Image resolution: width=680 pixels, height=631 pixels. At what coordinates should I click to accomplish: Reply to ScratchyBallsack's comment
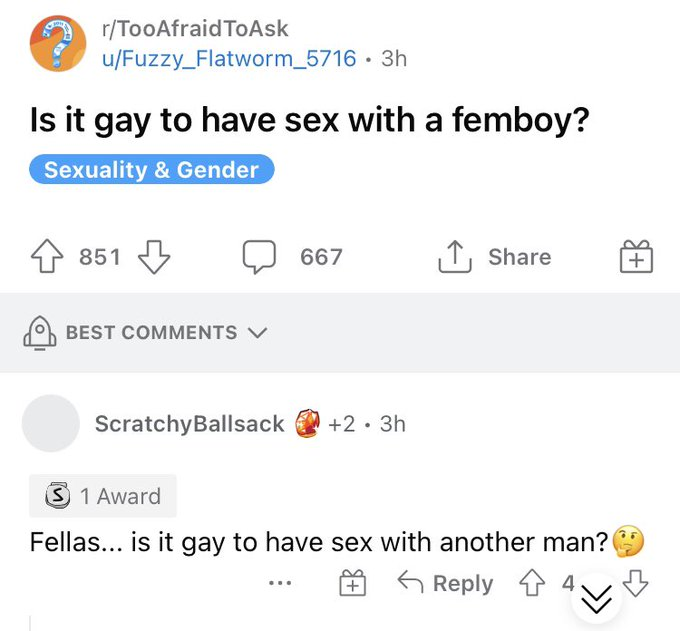click(445, 583)
